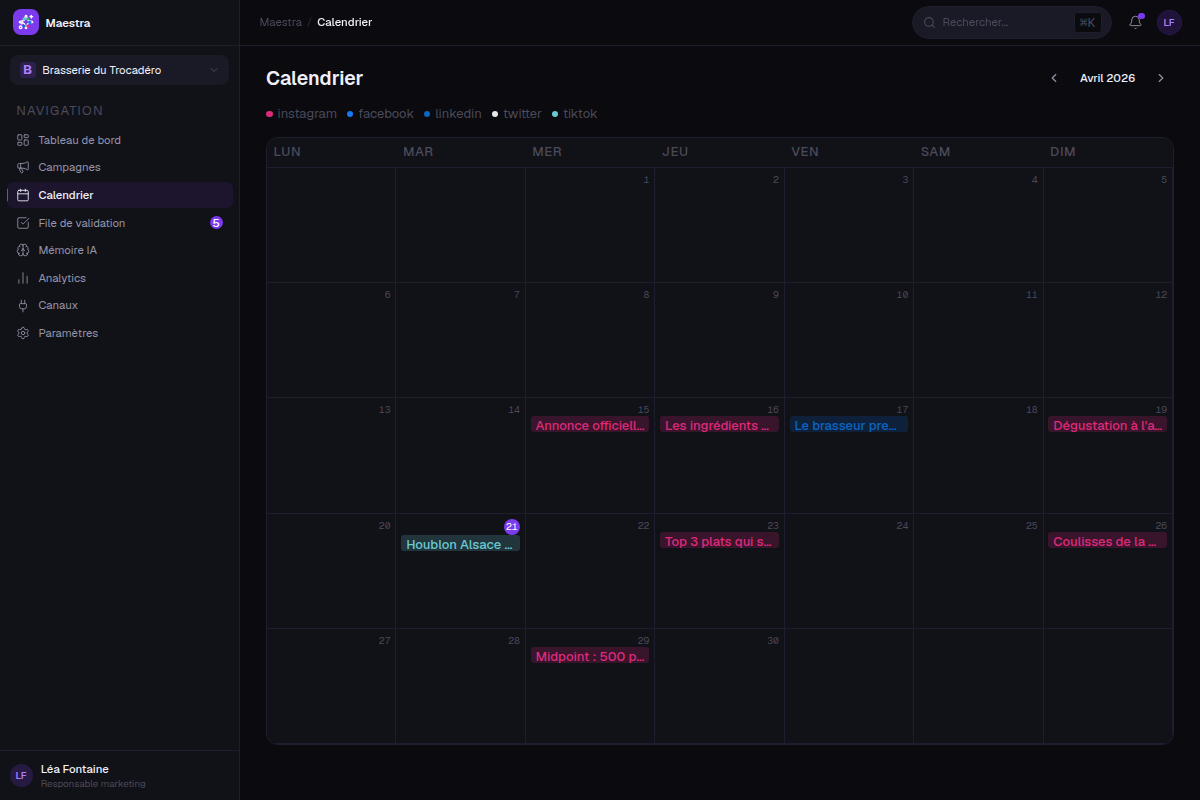Click the File de validation badge 5
This screenshot has width=1200, height=800.
(216, 223)
